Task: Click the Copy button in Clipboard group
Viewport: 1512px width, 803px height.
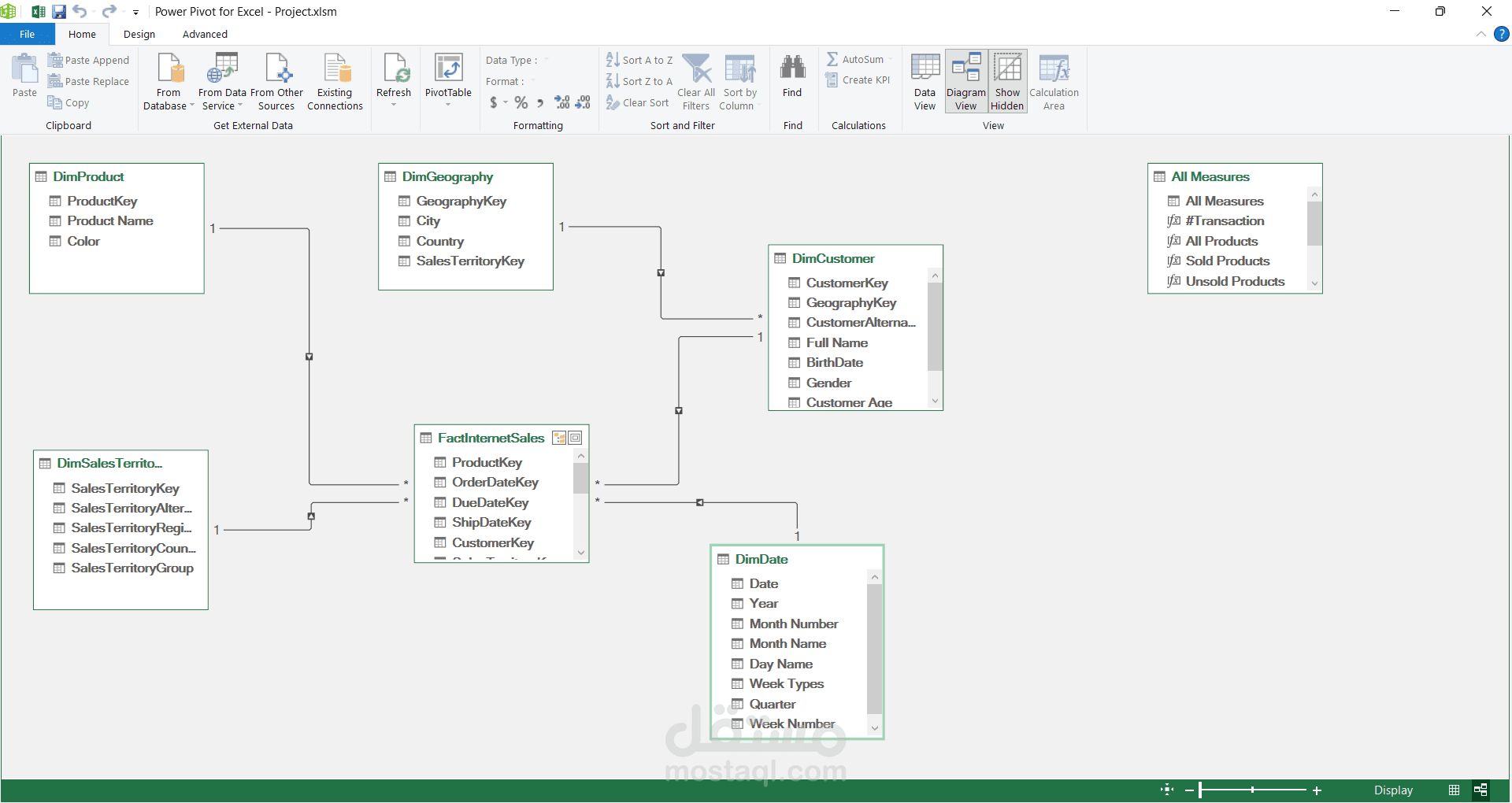Action: (x=69, y=102)
